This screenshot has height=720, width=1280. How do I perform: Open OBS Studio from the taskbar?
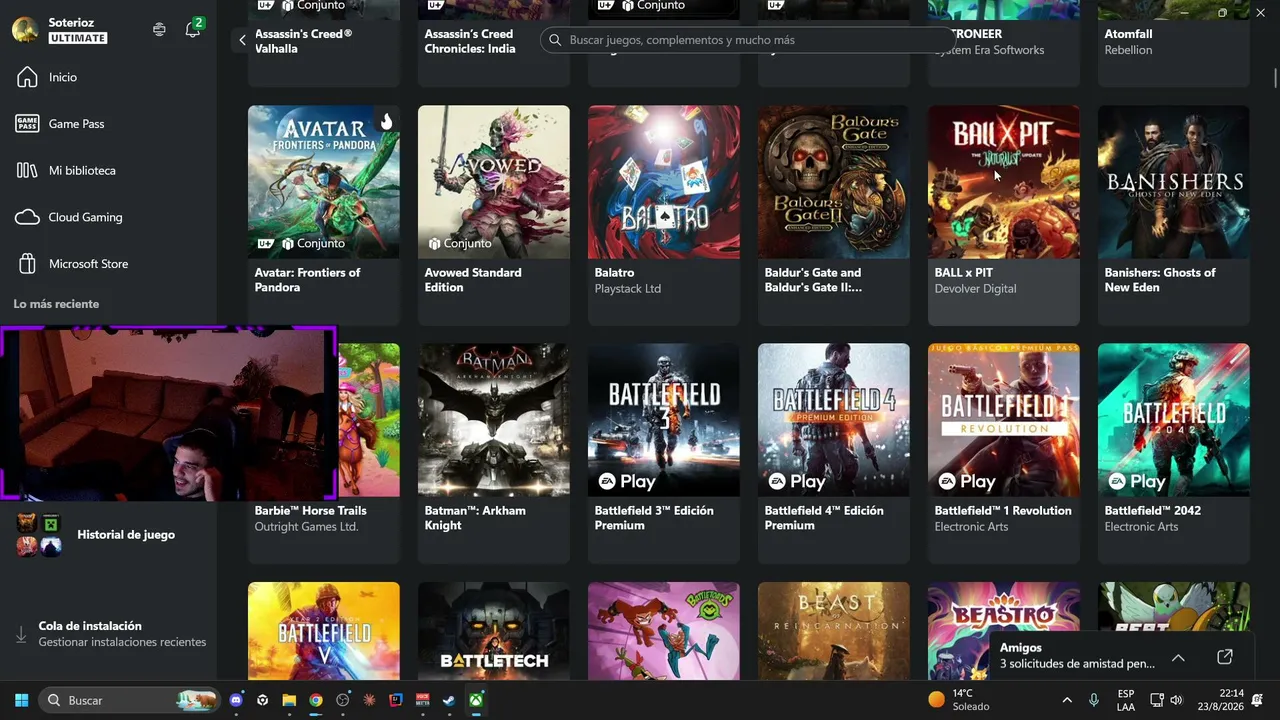[343, 700]
